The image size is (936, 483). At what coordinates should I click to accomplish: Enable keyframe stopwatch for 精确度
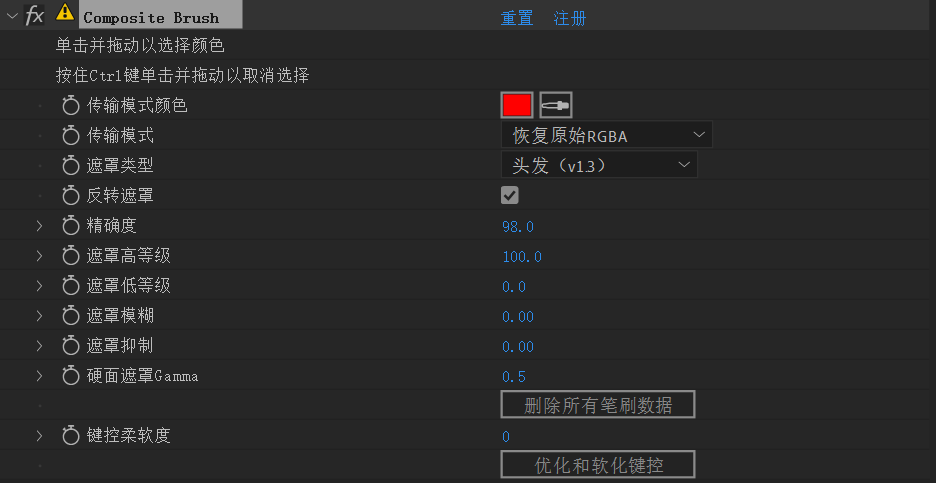tap(71, 226)
